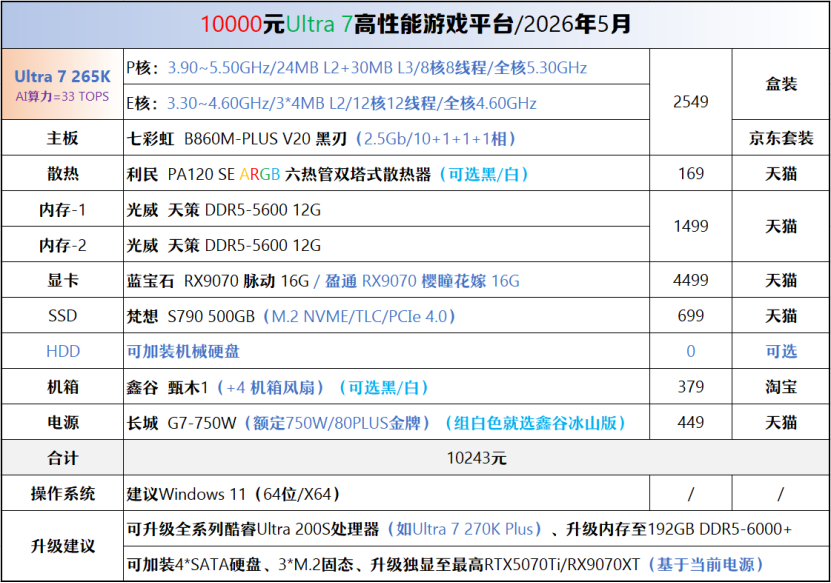This screenshot has height=583, width=831.
Task: Click the 2549 price cell
Action: pyautogui.click(x=691, y=102)
